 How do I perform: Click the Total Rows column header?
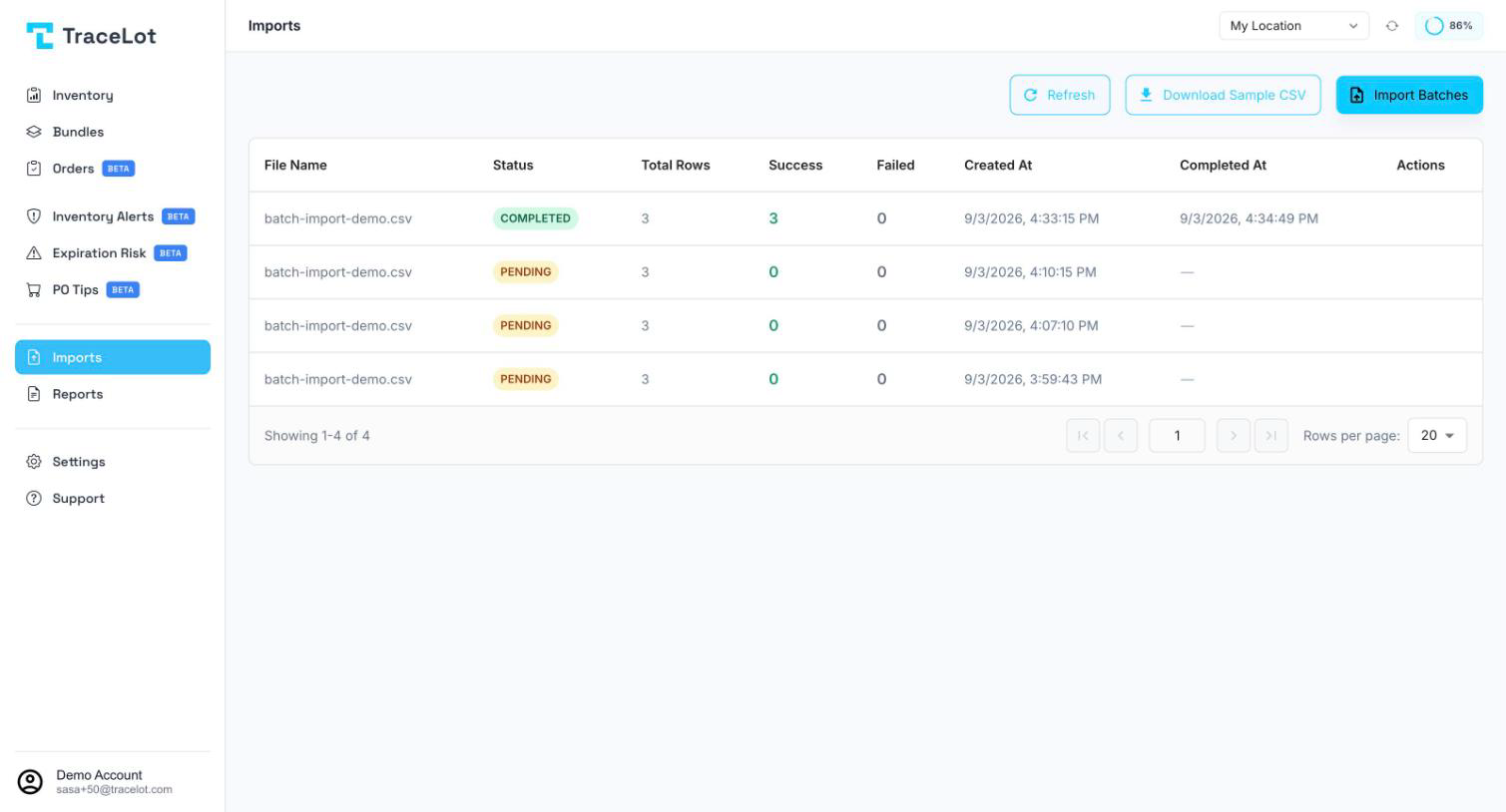tap(676, 166)
